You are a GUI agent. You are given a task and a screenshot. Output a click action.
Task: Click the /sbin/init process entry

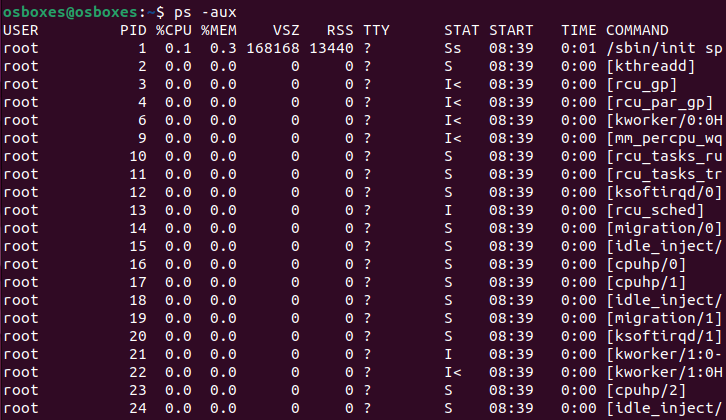click(664, 48)
